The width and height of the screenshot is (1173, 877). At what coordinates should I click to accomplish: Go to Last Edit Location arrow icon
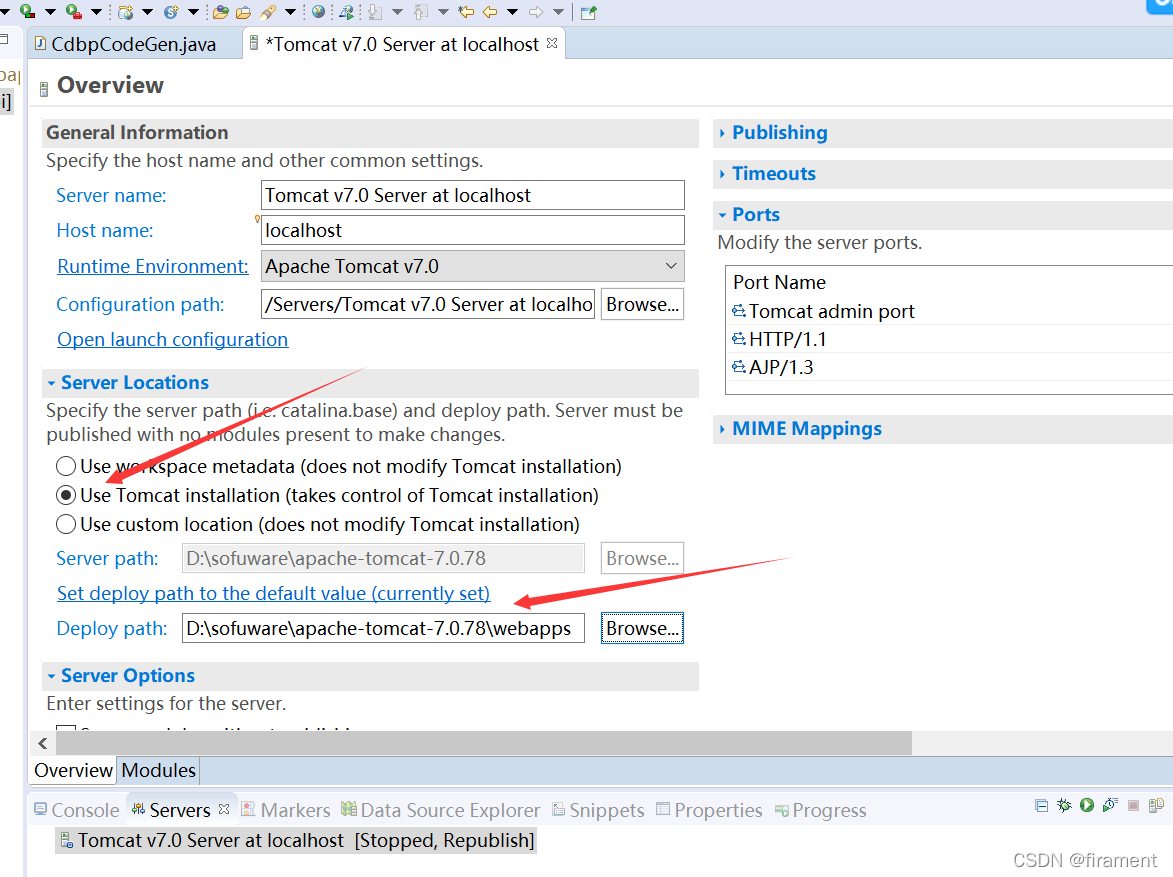tap(466, 12)
